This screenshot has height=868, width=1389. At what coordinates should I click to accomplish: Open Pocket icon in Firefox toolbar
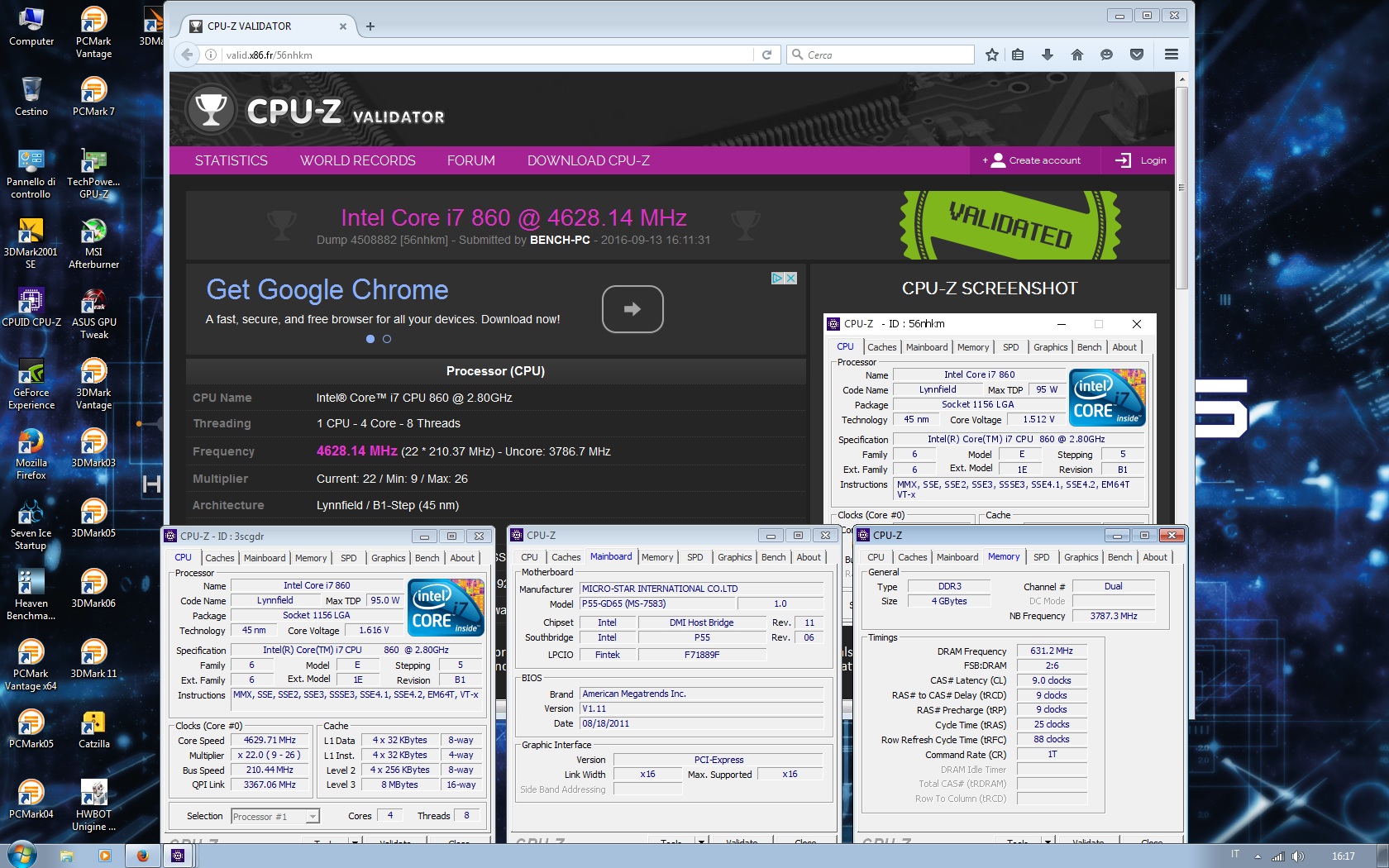1137,55
